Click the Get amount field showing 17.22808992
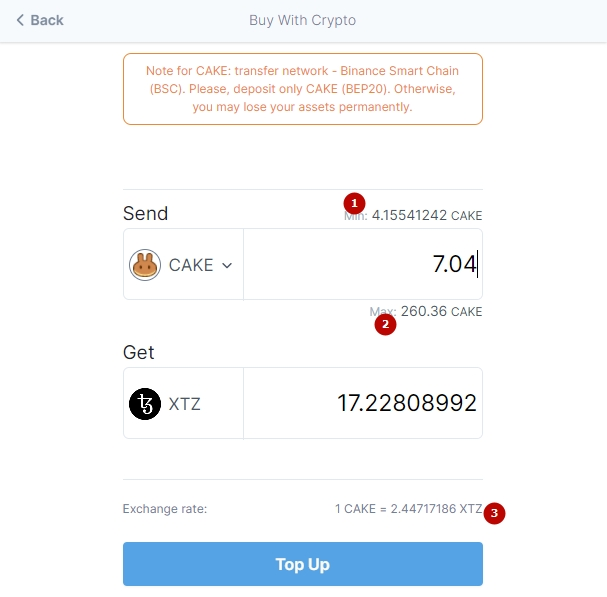This screenshot has width=607, height=597. coord(363,403)
